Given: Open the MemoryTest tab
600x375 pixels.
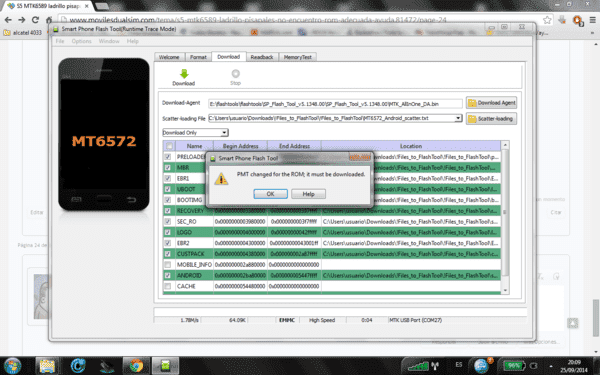Looking at the screenshot, I should point(298,57).
